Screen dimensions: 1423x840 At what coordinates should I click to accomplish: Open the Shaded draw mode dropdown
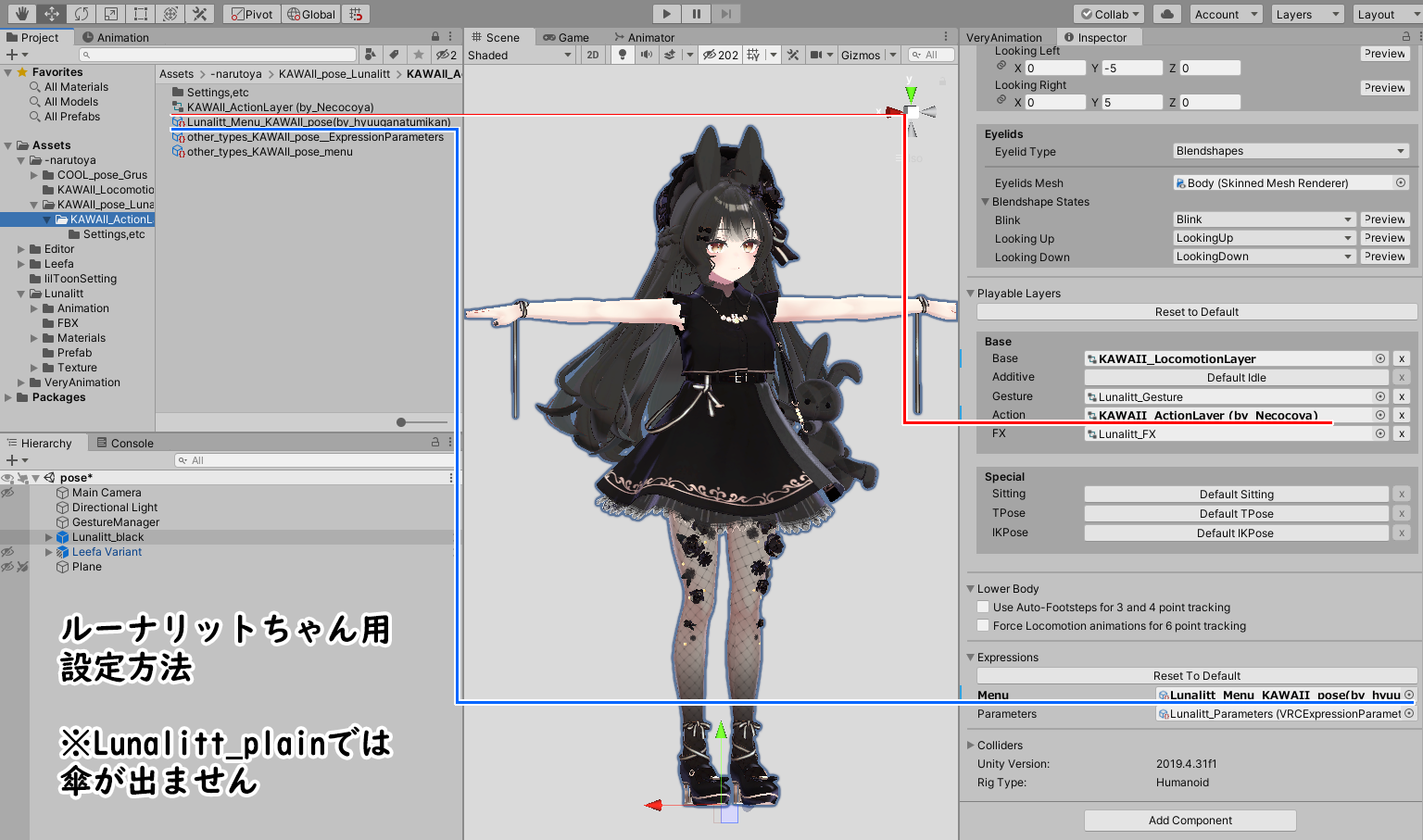[x=519, y=54]
